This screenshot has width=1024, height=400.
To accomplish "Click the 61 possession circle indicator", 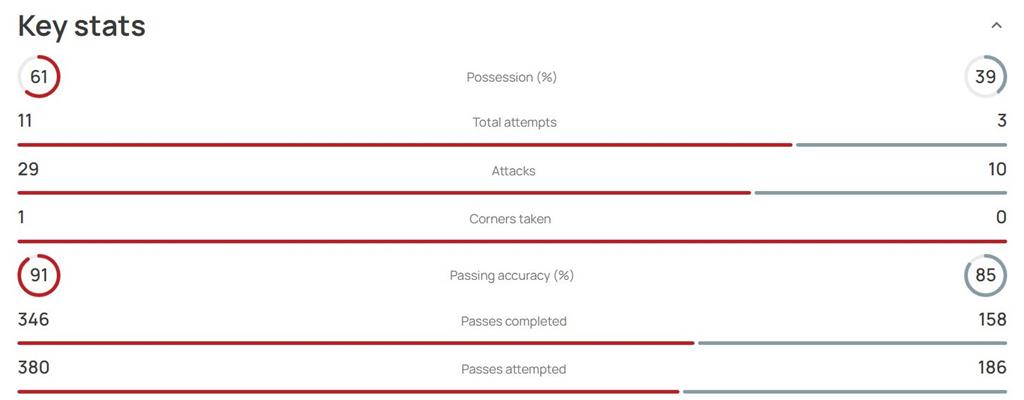I will coord(39,77).
